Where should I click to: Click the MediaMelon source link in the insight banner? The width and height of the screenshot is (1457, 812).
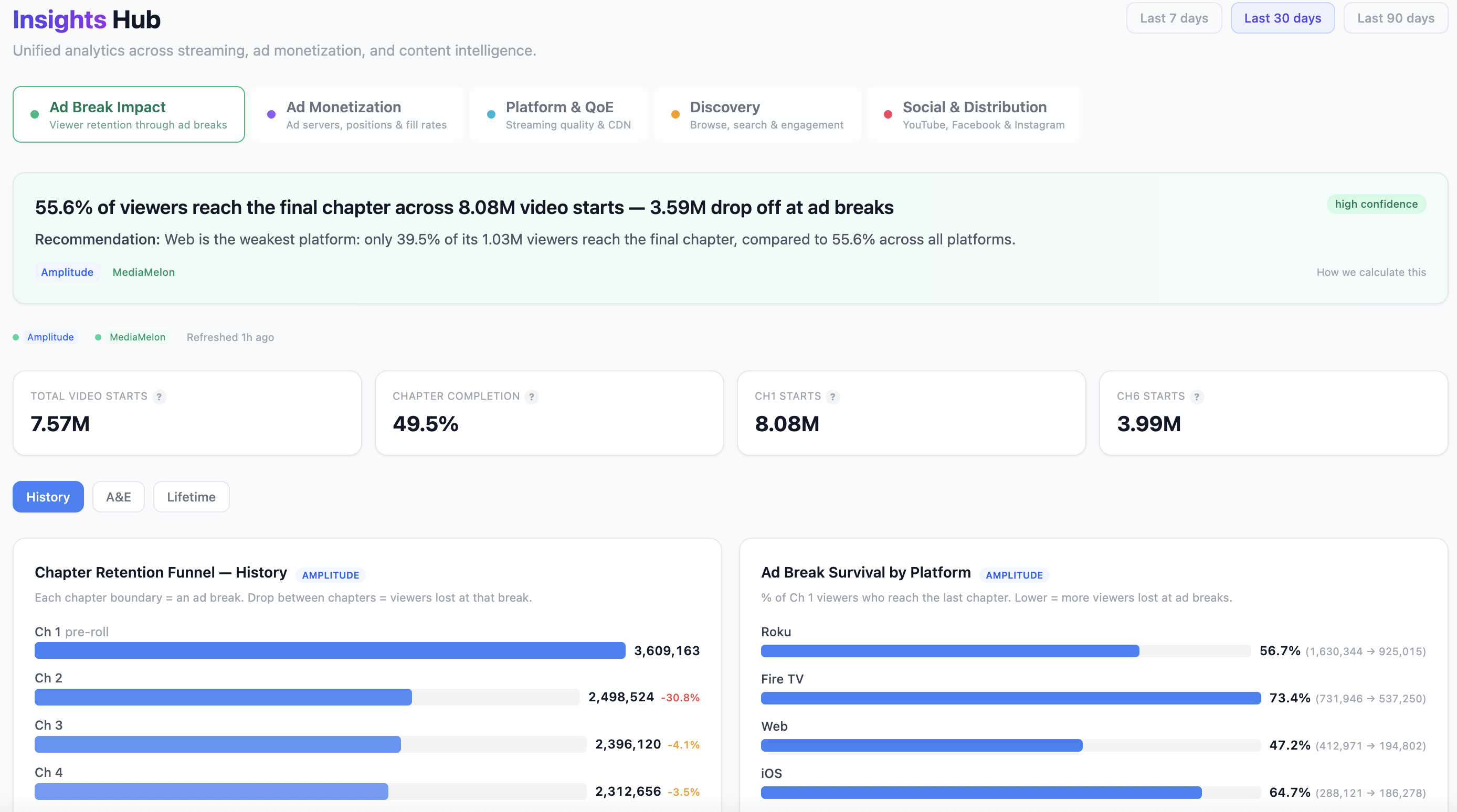143,272
